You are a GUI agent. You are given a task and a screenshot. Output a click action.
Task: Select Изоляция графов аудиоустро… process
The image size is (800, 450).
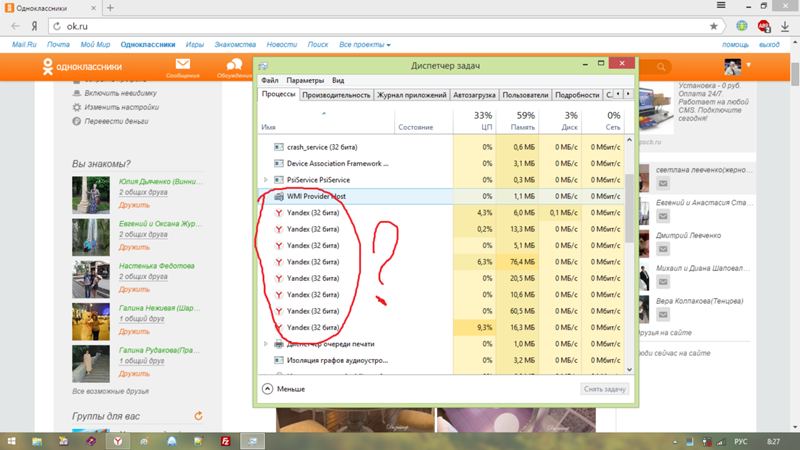(441, 360)
